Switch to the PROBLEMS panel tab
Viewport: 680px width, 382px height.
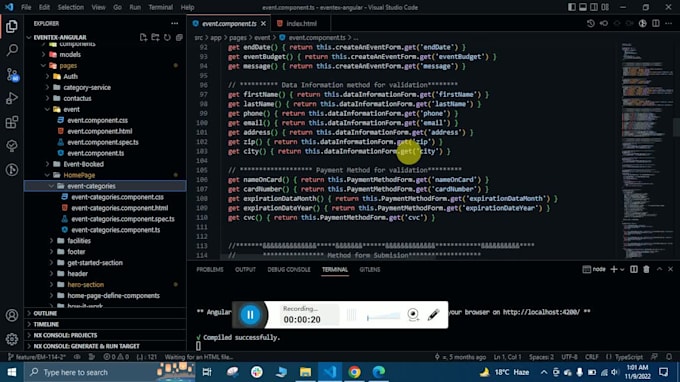tap(209, 269)
